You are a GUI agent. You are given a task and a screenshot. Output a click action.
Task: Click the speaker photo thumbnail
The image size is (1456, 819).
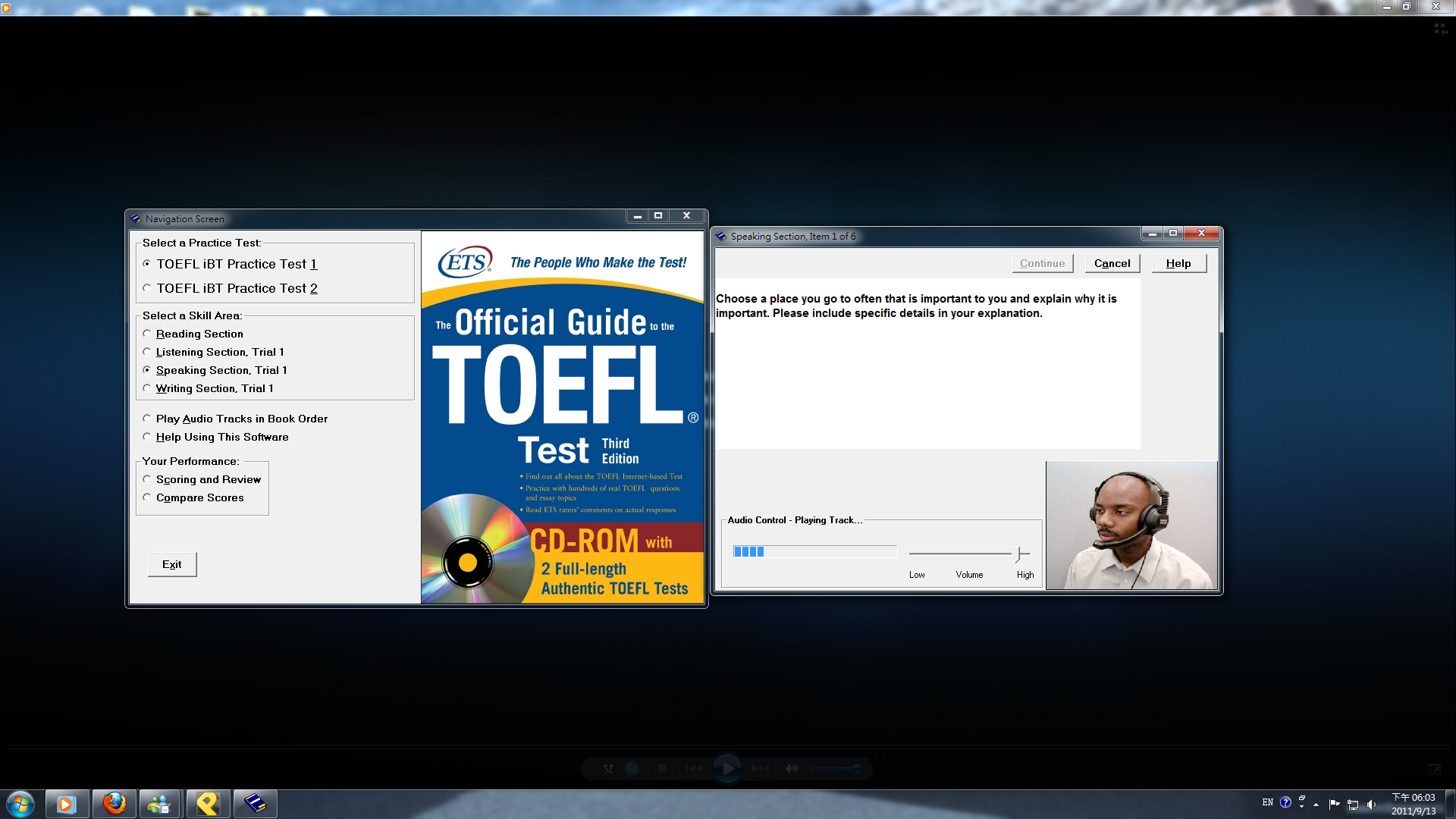[1131, 525]
